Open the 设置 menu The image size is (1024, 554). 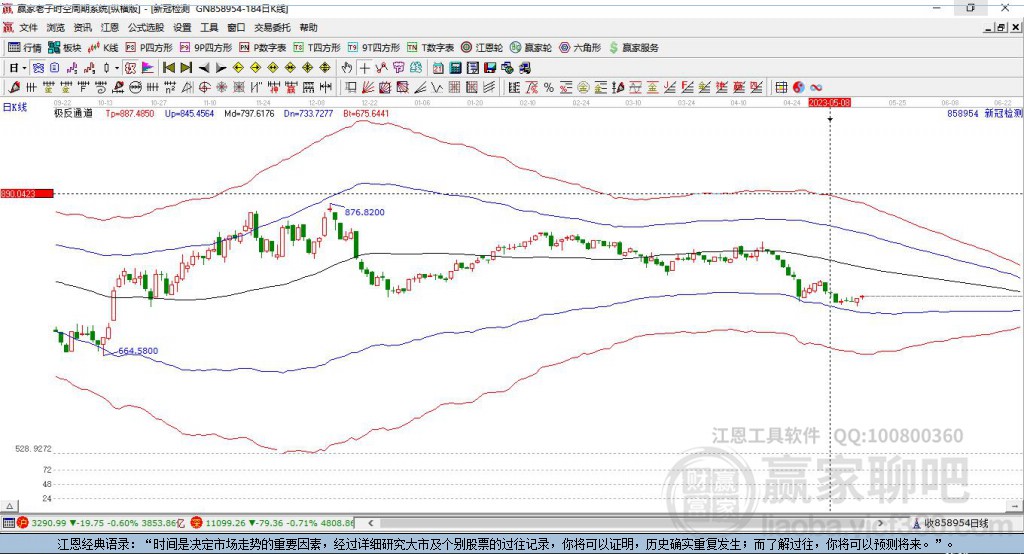tap(182, 27)
